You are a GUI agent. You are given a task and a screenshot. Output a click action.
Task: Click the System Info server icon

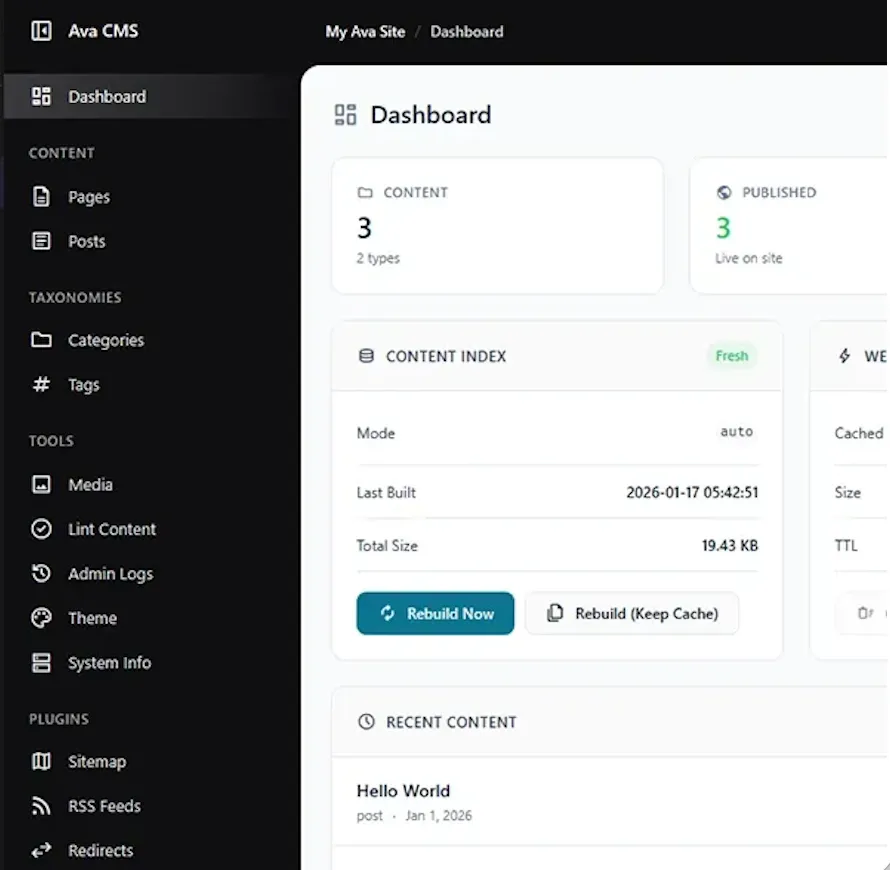(x=41, y=662)
